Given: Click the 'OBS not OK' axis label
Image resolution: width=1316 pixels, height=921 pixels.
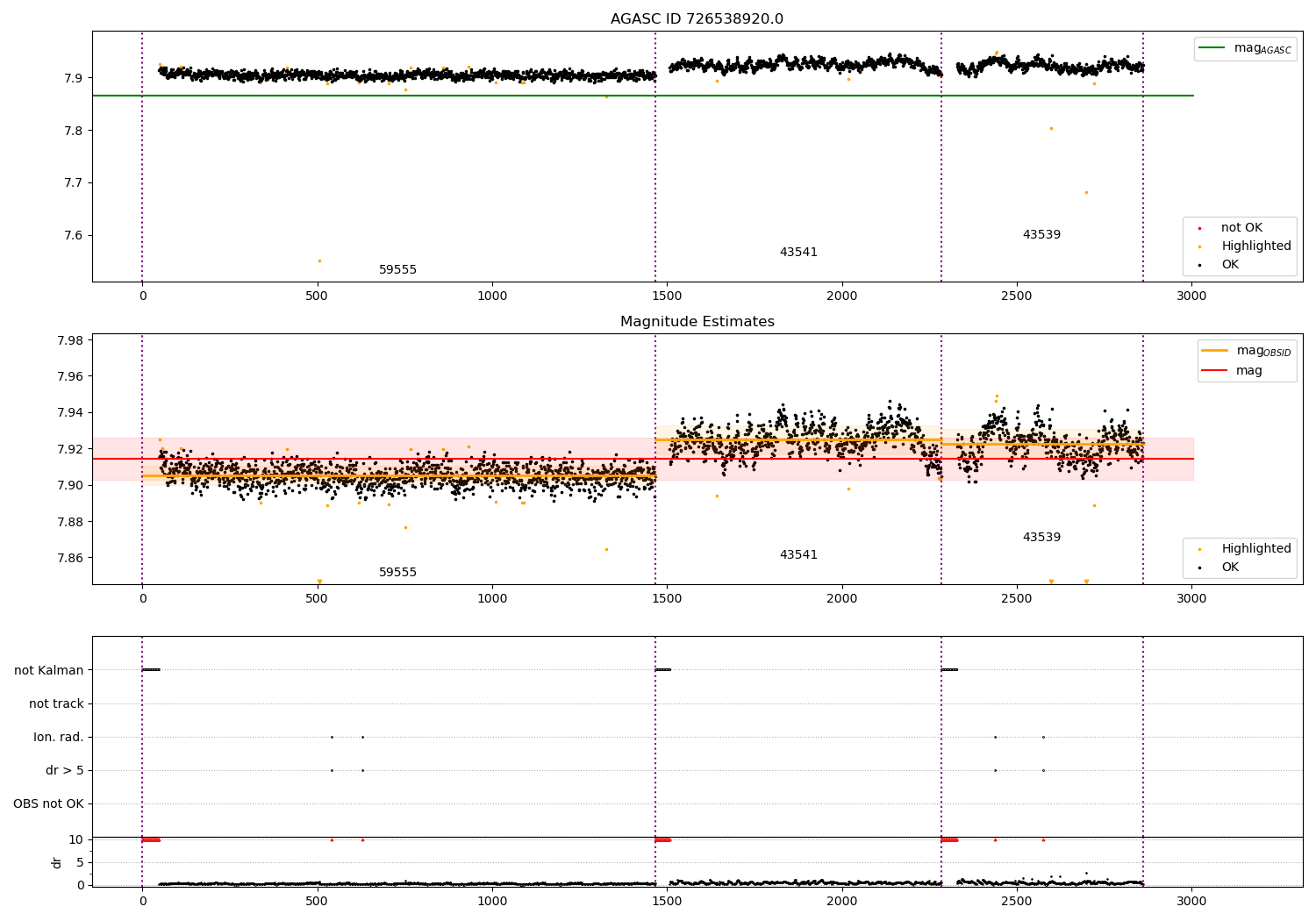Looking at the screenshot, I should 48,804.
